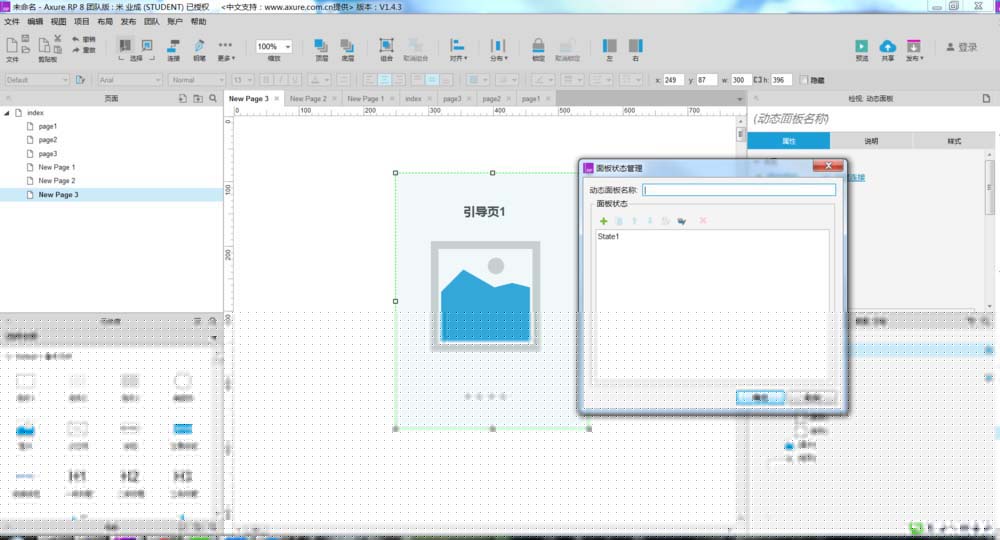Select the contained selection mode tool
The image size is (1000, 540).
[147, 45]
